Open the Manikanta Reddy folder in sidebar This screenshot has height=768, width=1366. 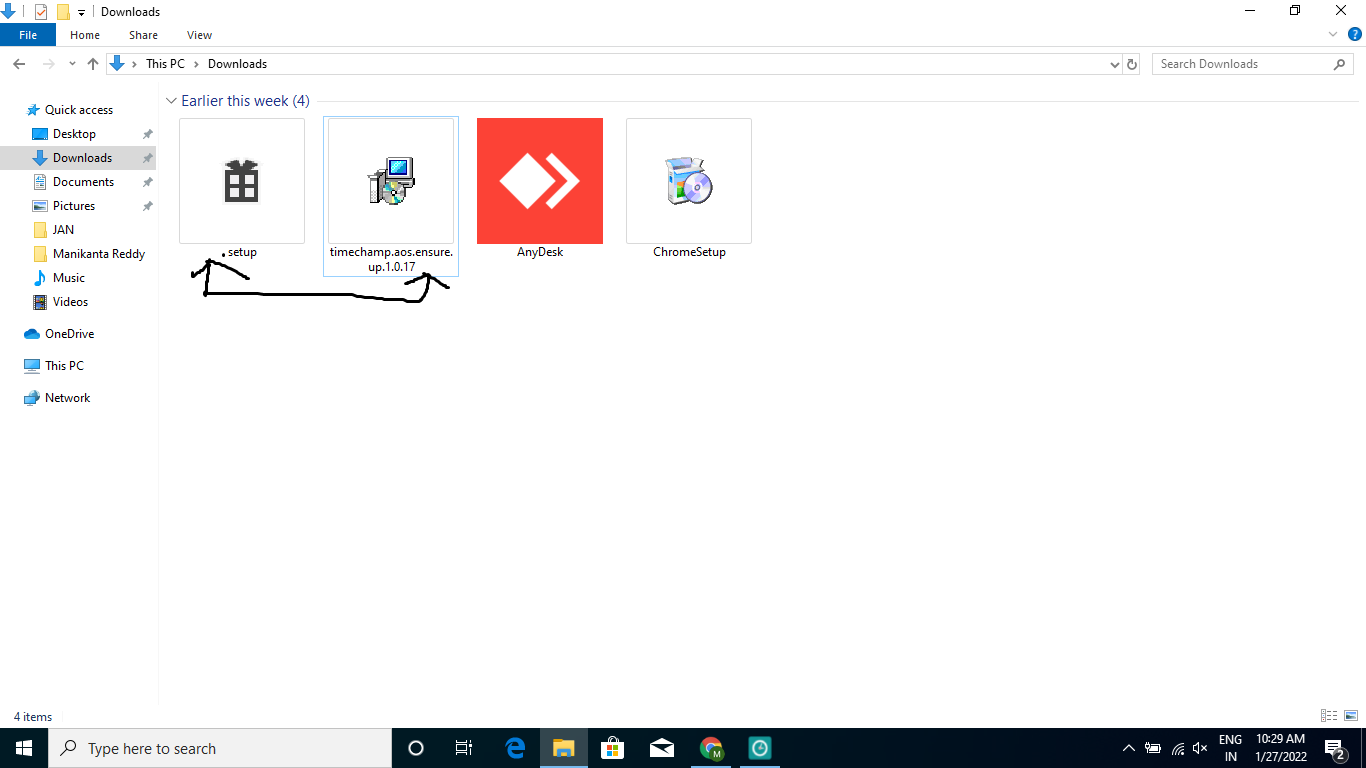coord(98,254)
